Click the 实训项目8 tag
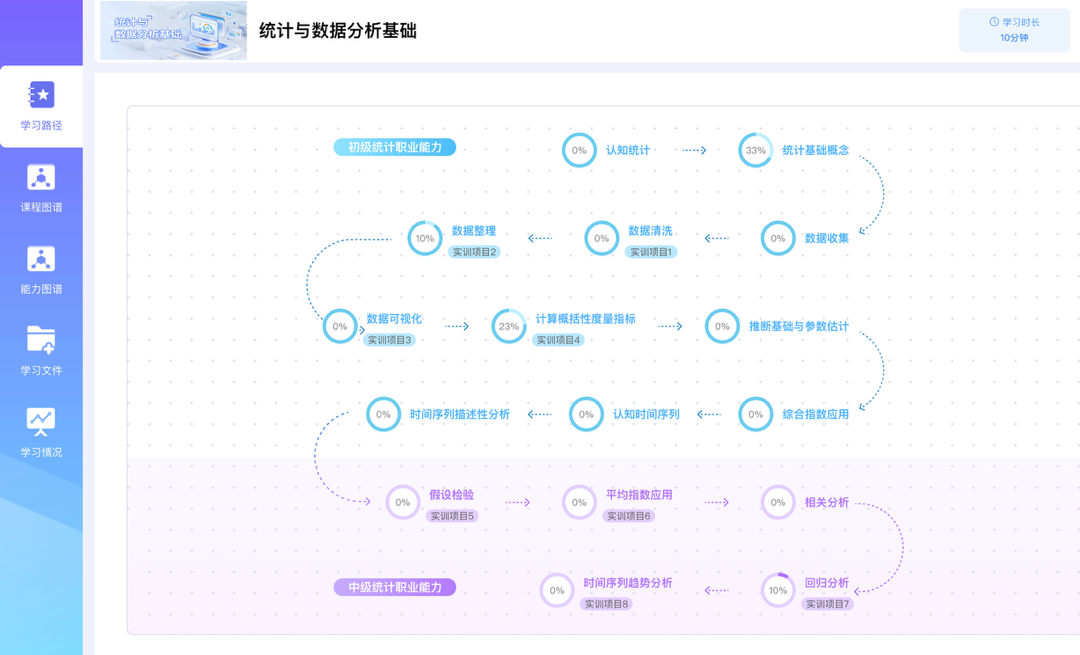 point(606,604)
